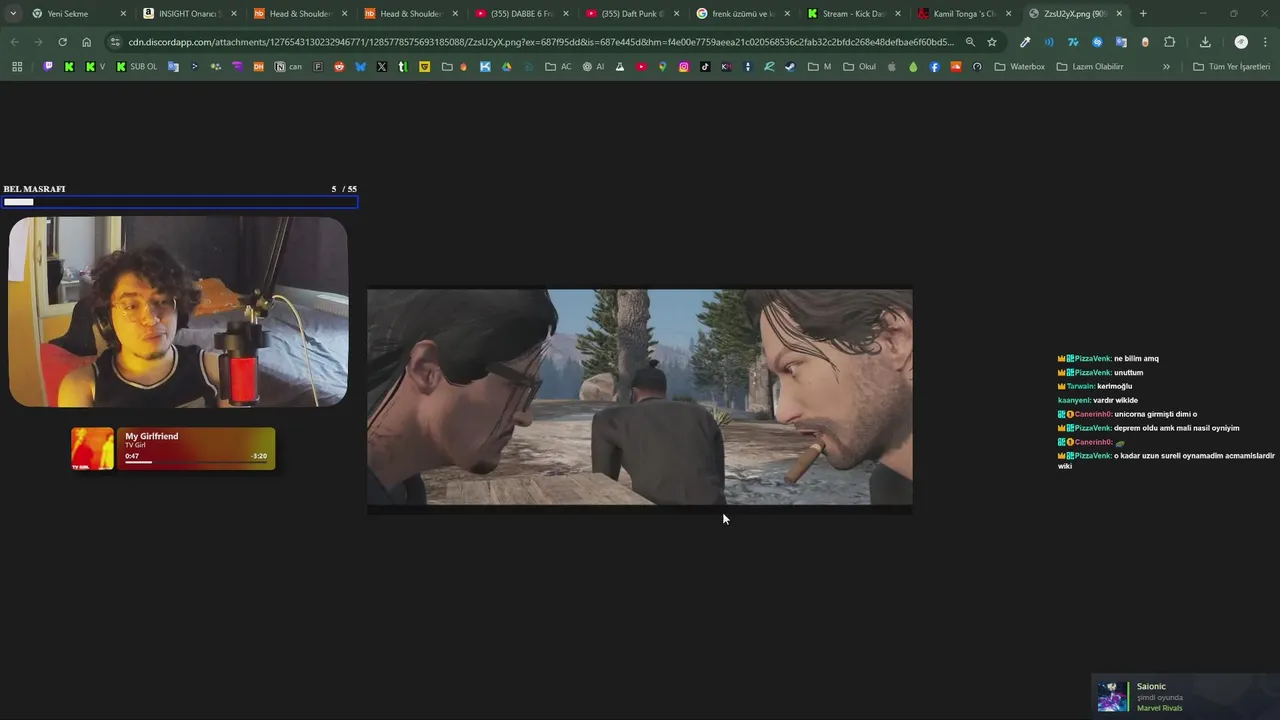
Task: Open the Downloads tray icon
Action: (1205, 42)
